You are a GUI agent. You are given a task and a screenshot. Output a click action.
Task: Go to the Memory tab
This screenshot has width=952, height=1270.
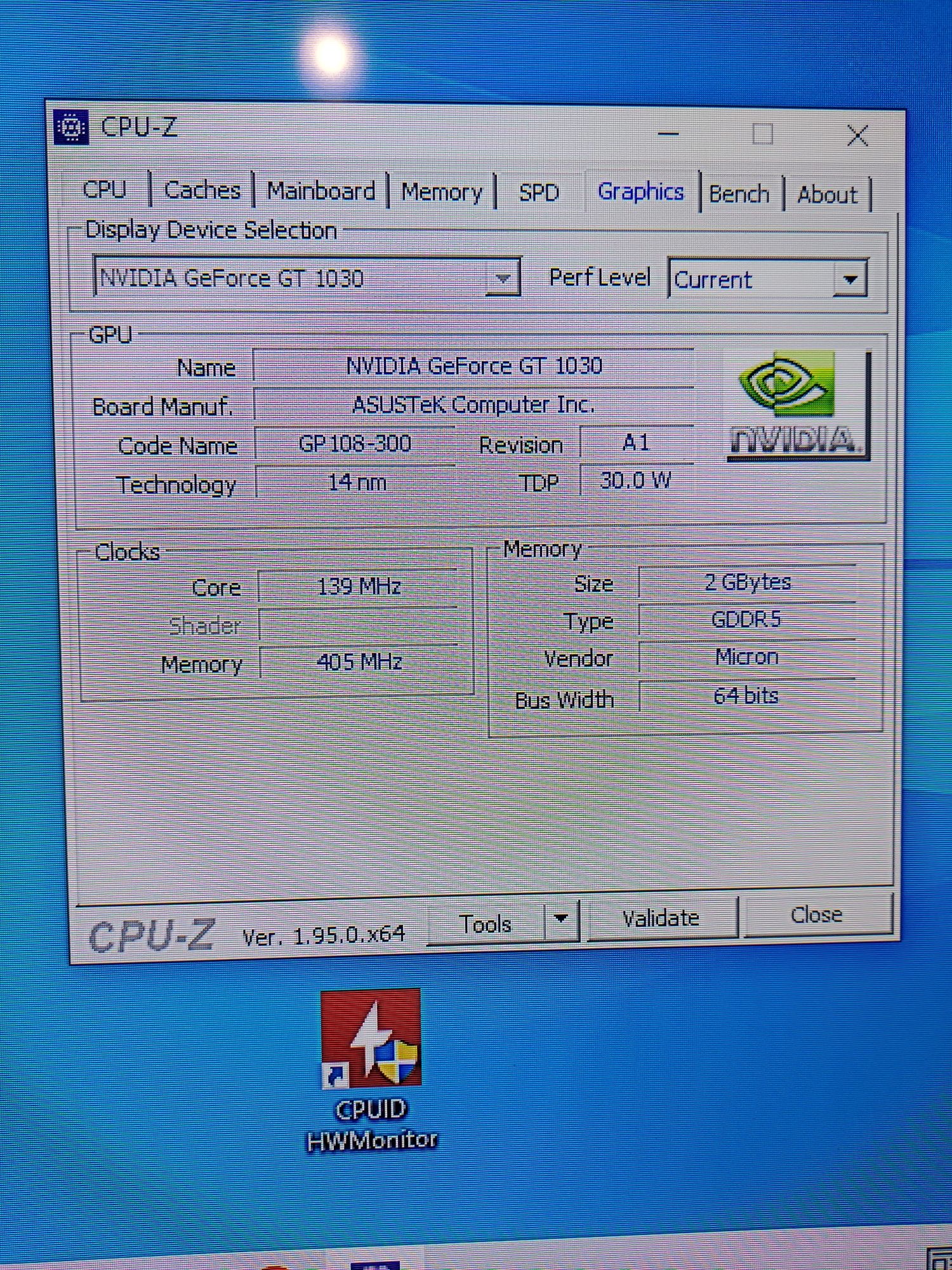(442, 192)
